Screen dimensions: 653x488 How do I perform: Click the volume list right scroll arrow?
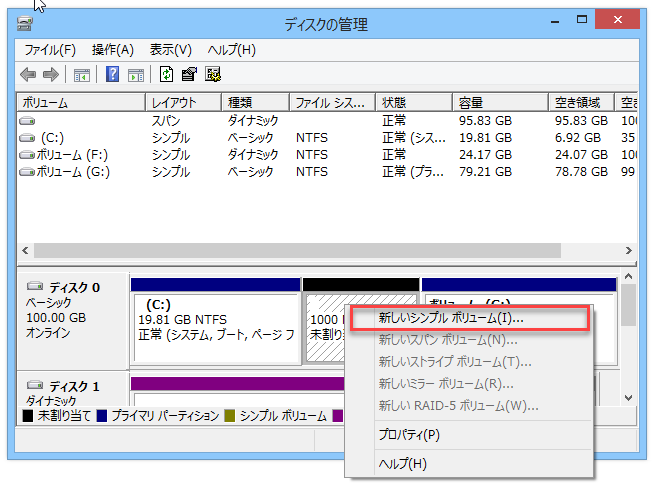coord(629,251)
